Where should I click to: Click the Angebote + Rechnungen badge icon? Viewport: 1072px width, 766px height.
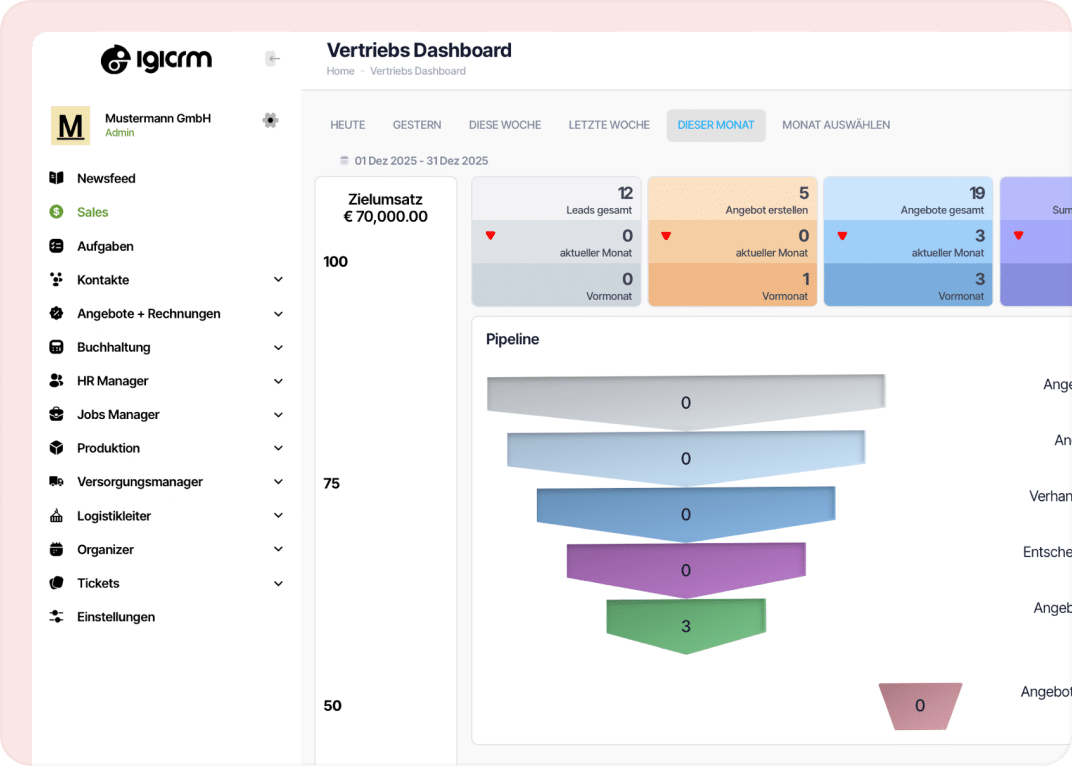click(x=57, y=313)
